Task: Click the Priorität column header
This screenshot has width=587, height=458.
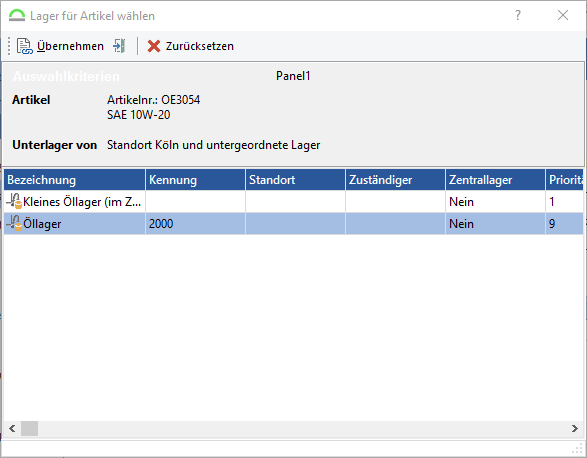Action: tap(565, 180)
